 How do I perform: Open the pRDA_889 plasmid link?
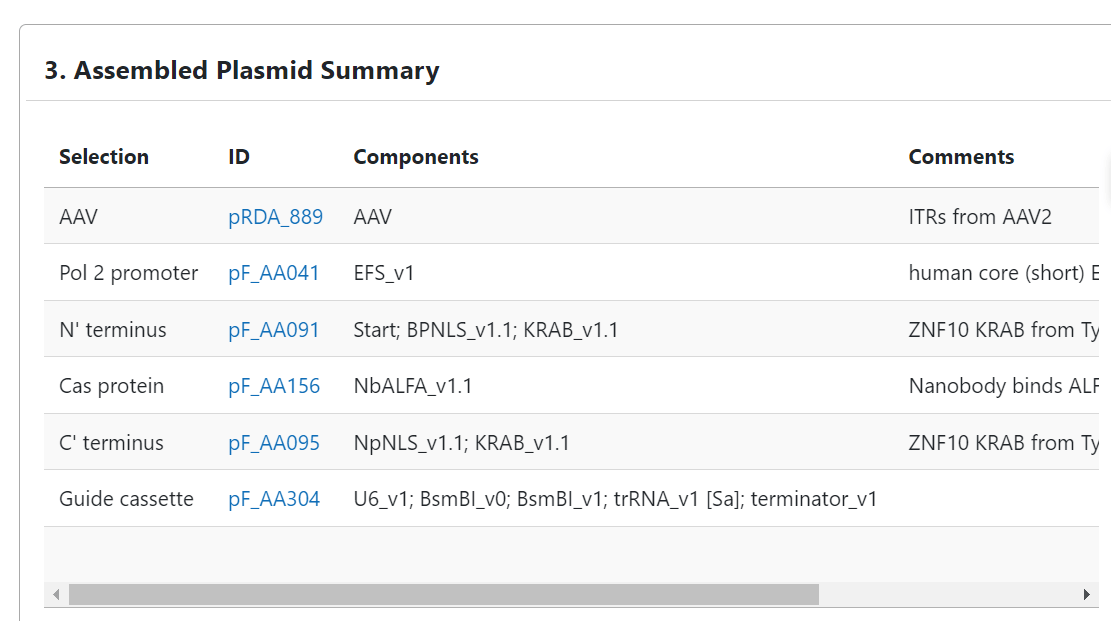coord(275,216)
